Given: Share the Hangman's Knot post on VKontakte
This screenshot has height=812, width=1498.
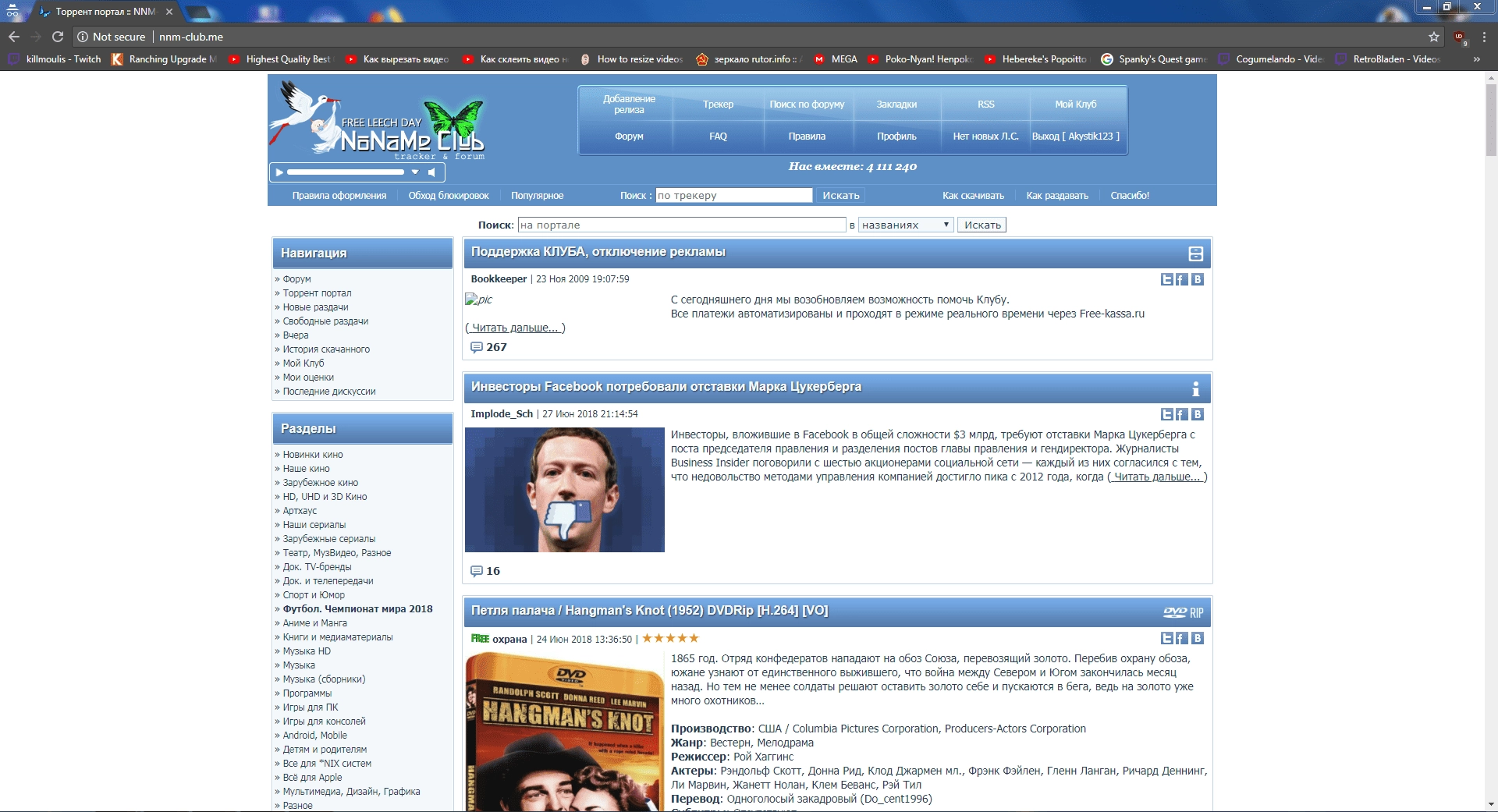Looking at the screenshot, I should 1198,638.
